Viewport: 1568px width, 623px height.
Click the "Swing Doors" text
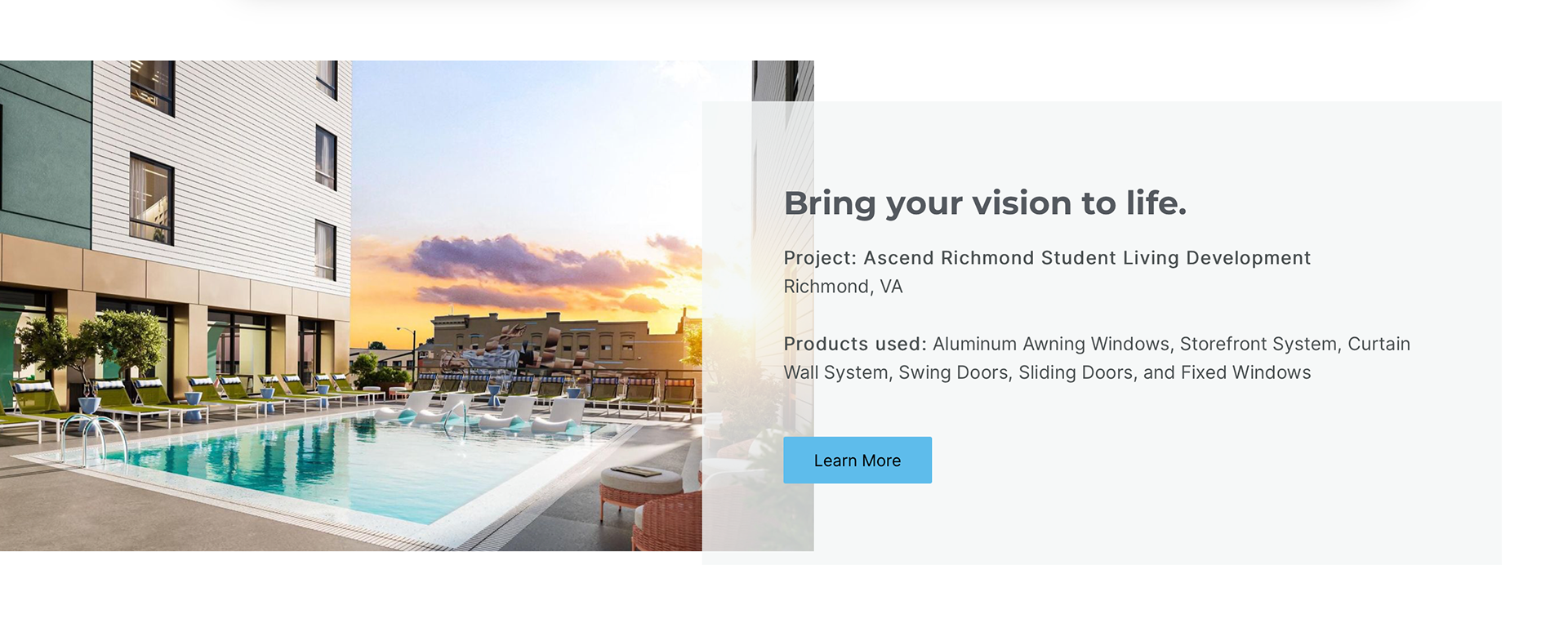click(x=952, y=372)
